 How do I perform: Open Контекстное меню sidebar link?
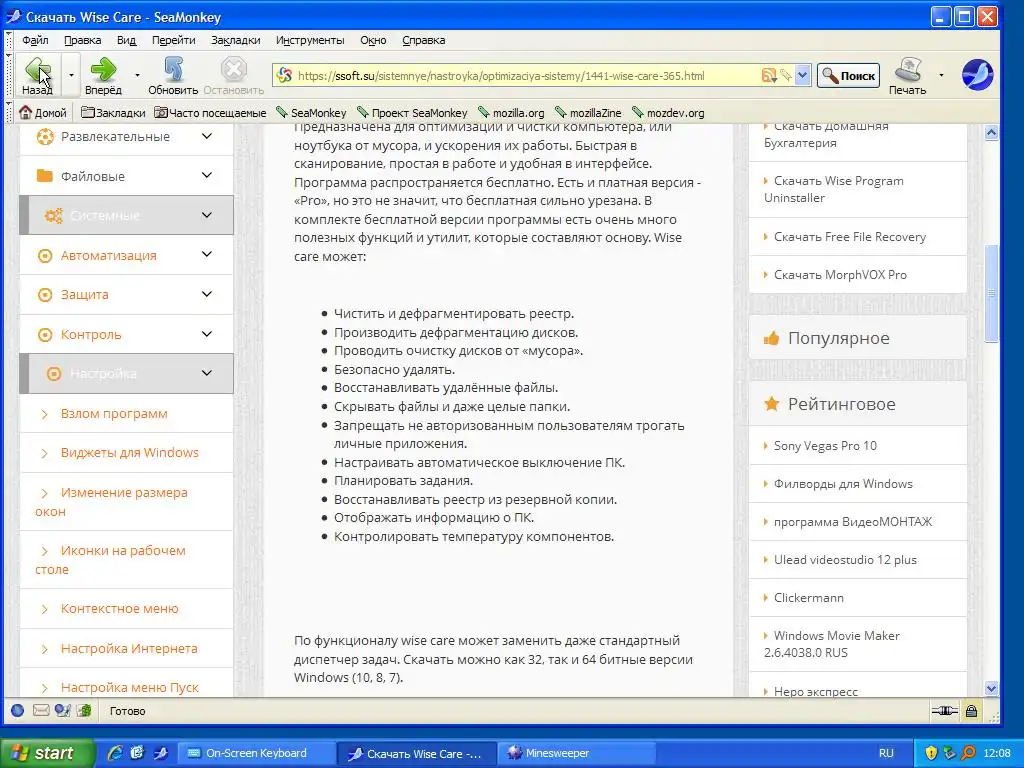[x=120, y=609]
